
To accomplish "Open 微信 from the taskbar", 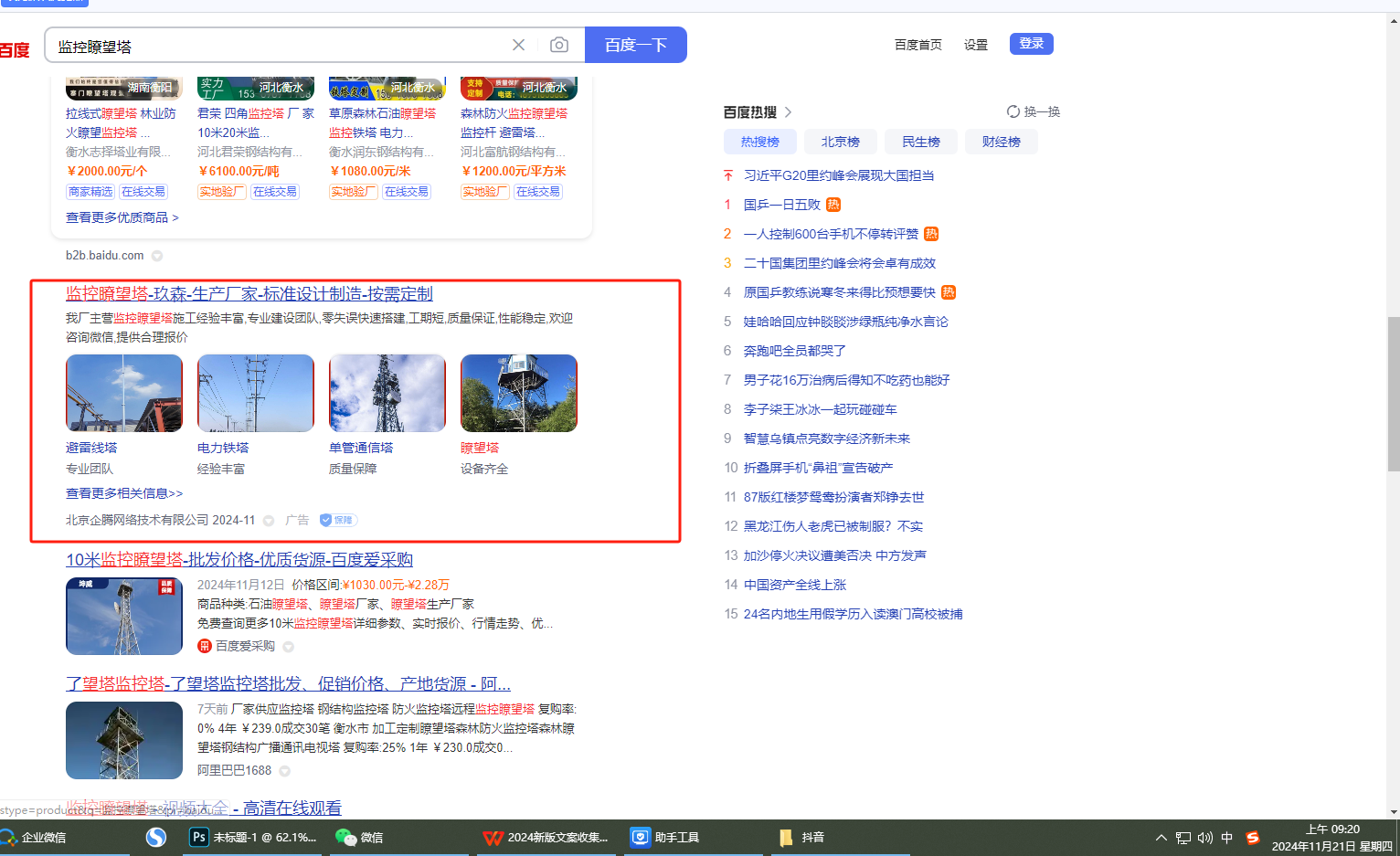I will (360, 837).
